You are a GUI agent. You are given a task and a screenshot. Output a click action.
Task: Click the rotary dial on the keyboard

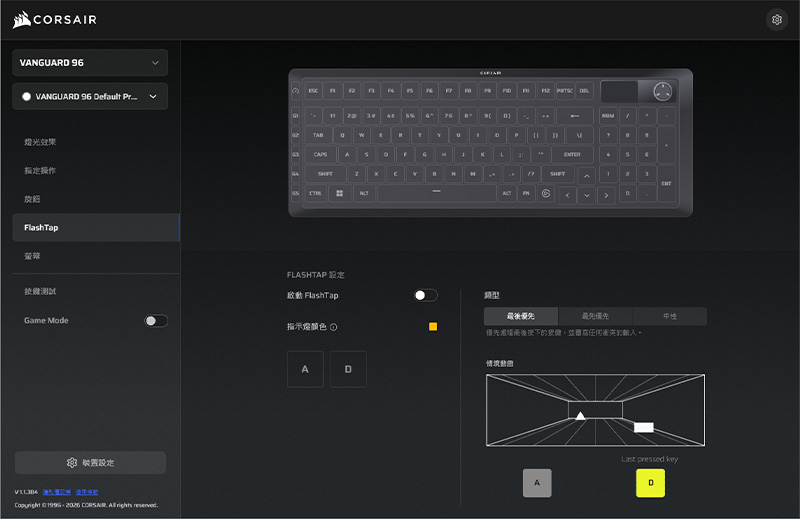coord(662,92)
